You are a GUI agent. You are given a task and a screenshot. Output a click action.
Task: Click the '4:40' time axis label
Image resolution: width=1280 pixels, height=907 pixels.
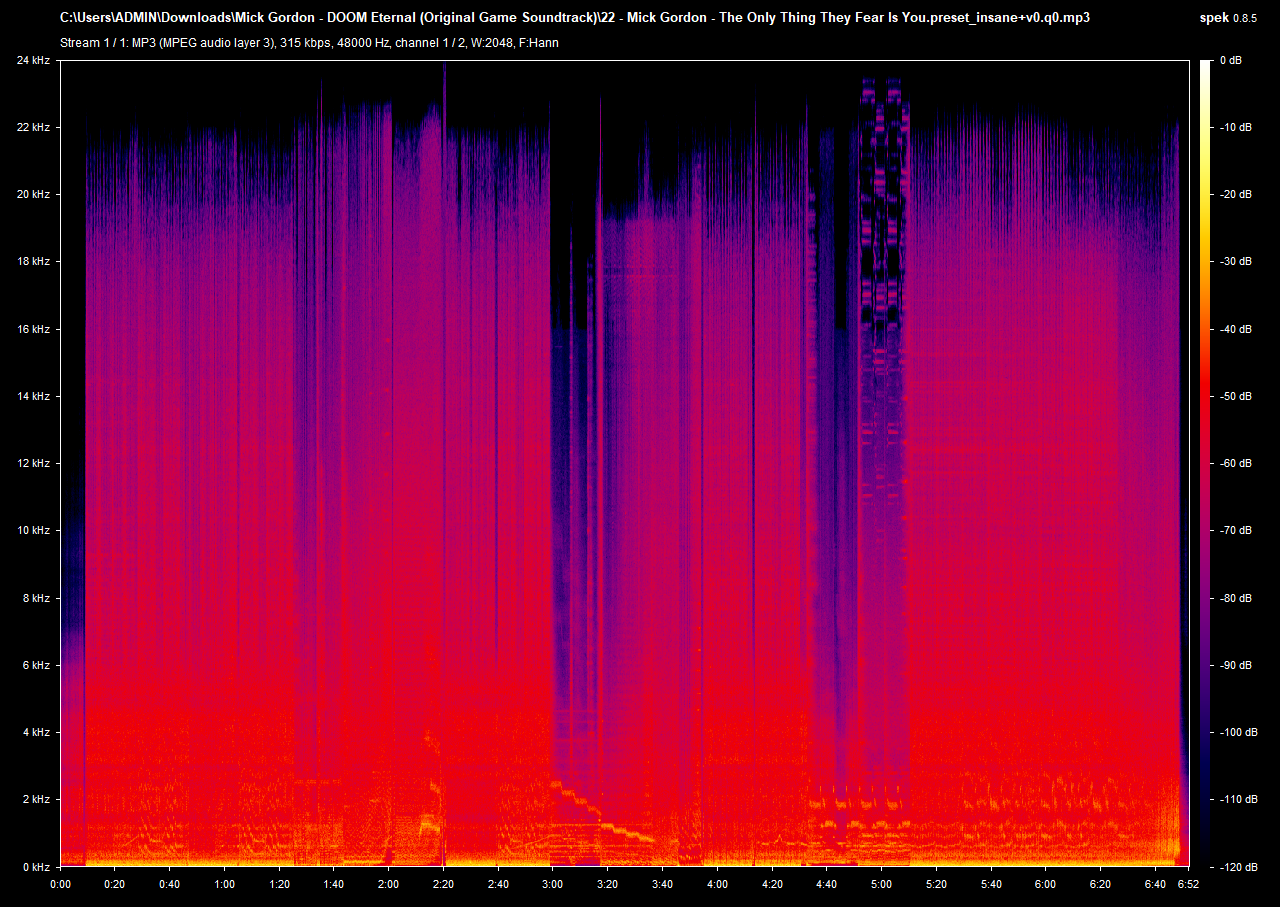(826, 885)
